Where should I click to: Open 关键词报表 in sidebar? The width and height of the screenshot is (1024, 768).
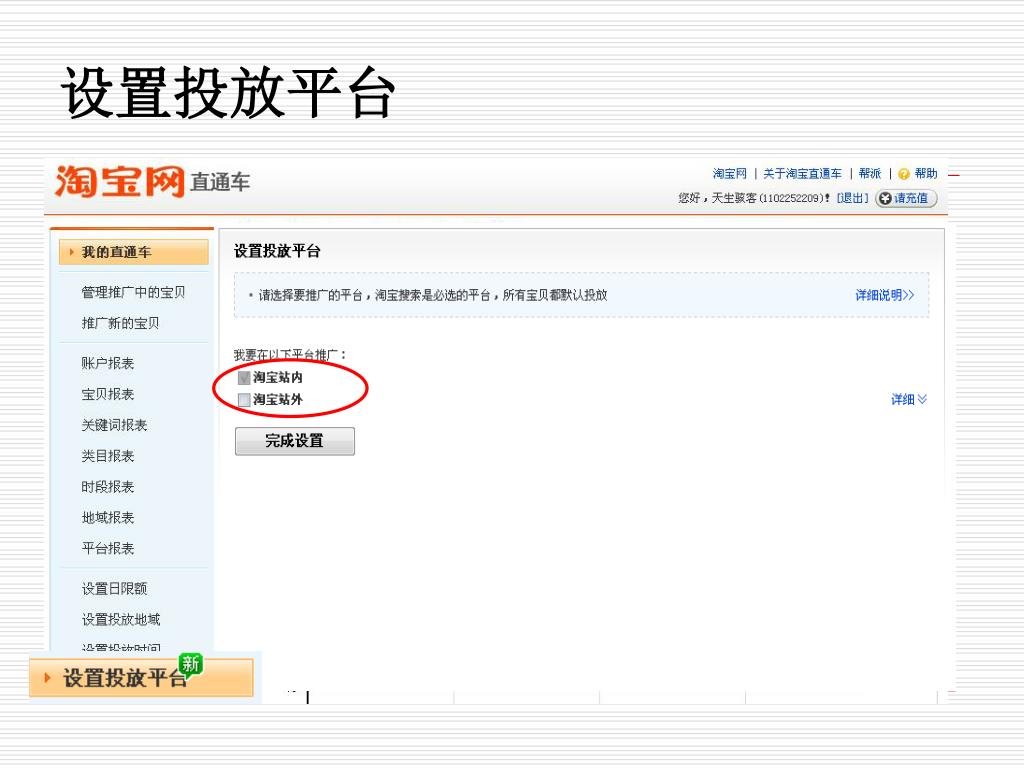(114, 425)
